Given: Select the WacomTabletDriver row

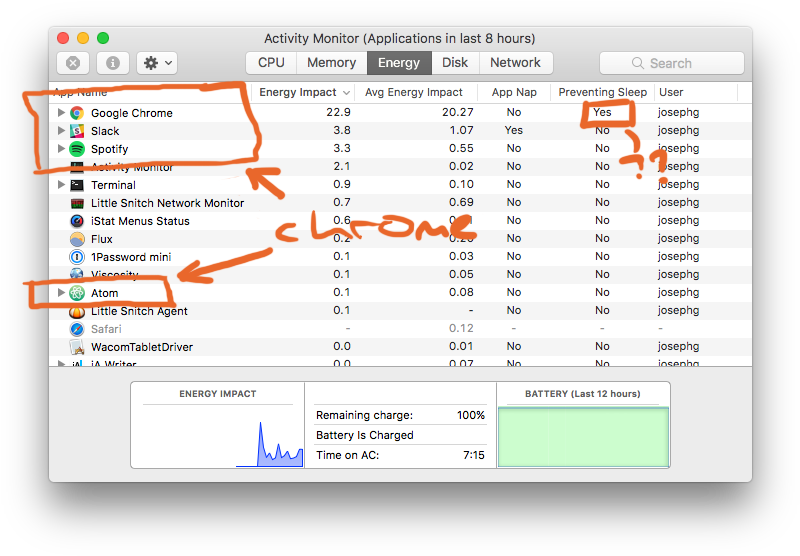Looking at the screenshot, I should pos(400,347).
